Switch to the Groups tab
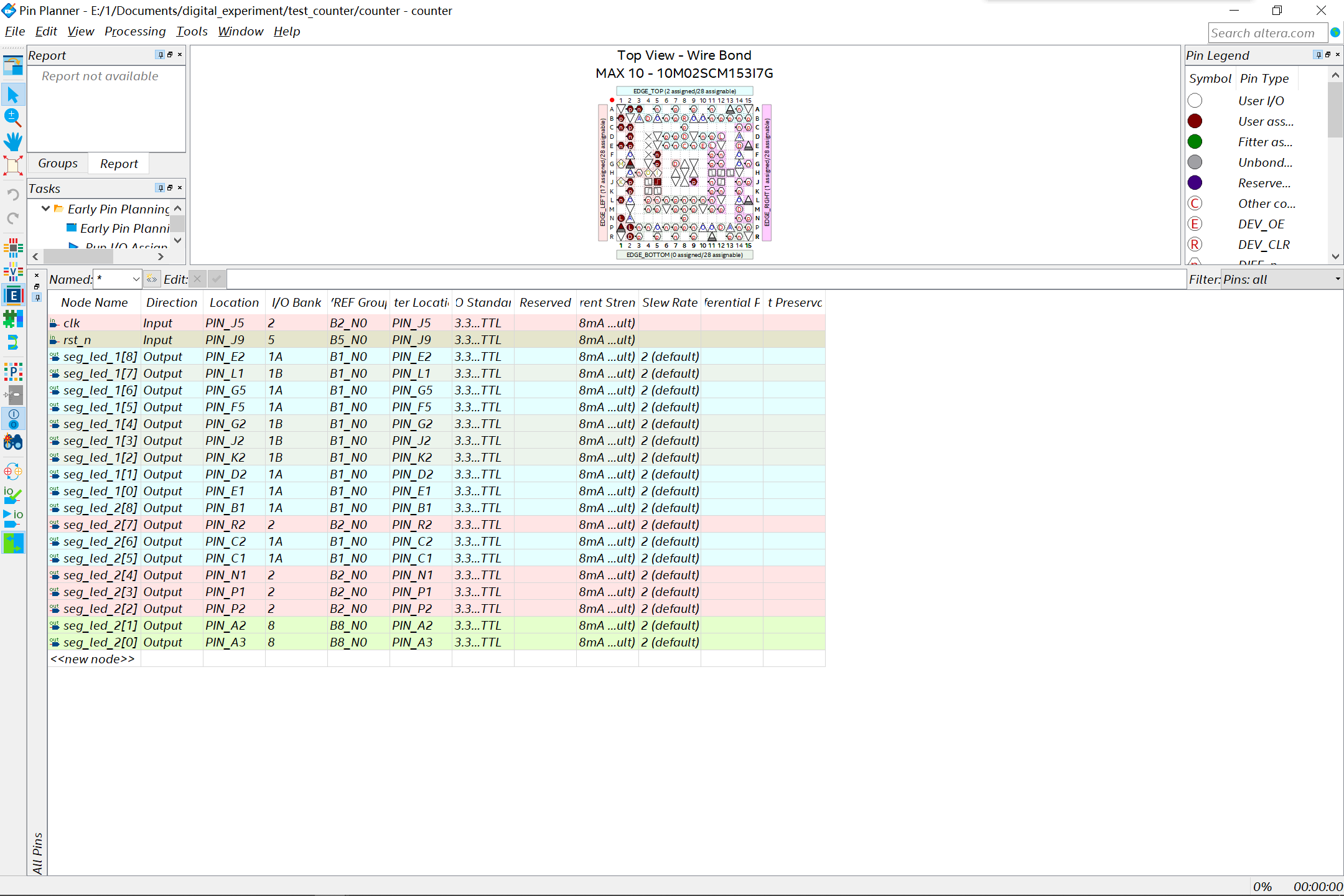 coord(57,163)
